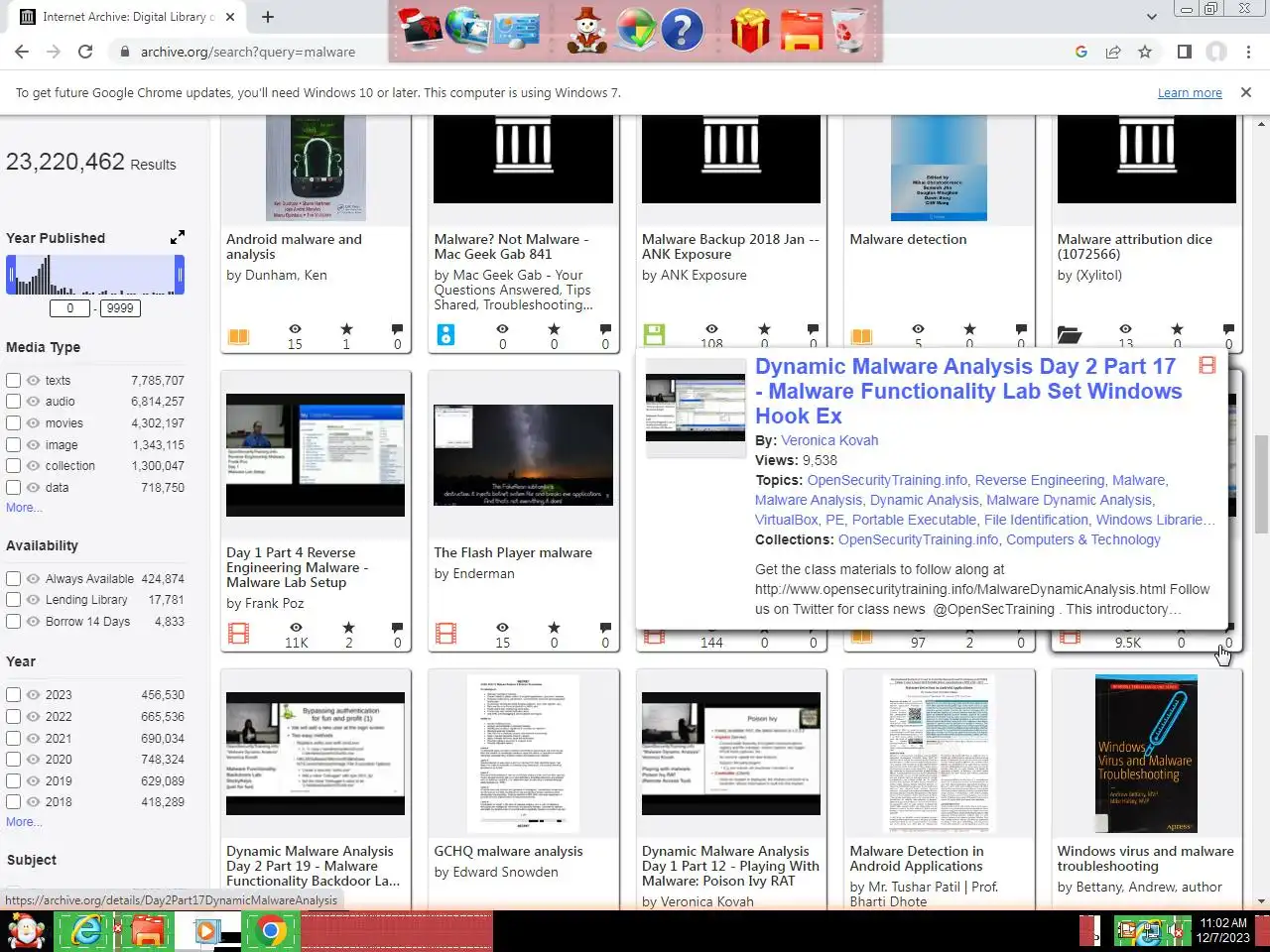Click the blue question mark help icon
The image size is (1270, 952).
click(683, 30)
